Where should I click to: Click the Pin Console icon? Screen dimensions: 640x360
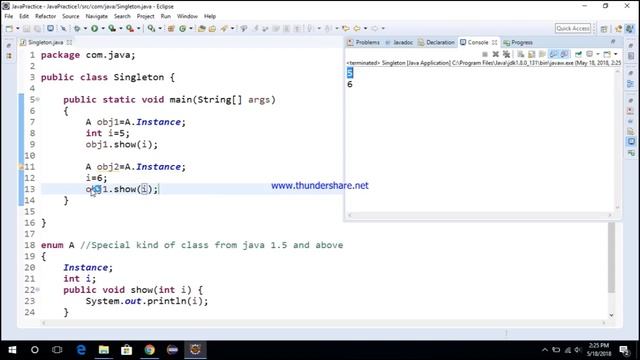(x=578, y=54)
